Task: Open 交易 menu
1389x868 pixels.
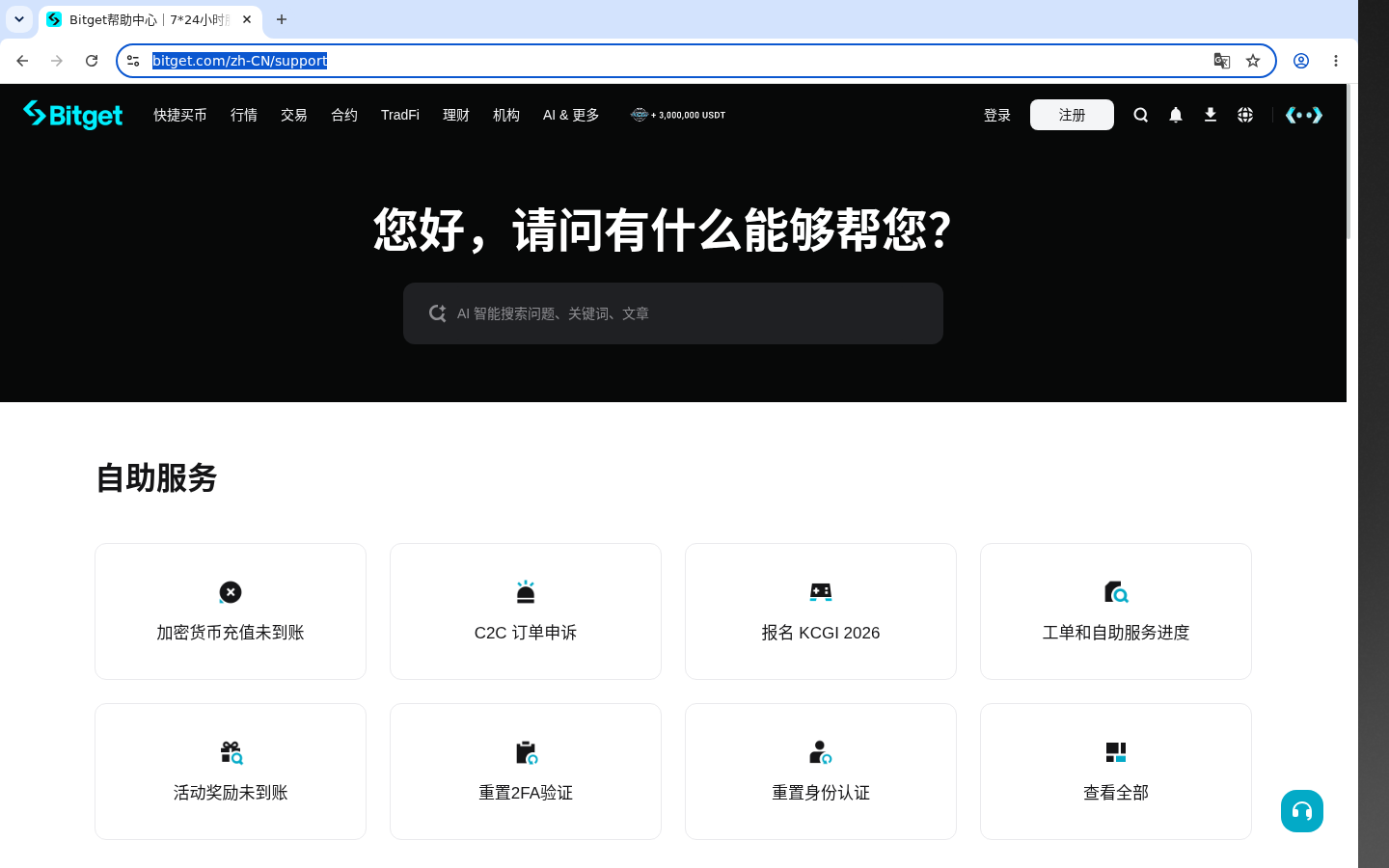Action: [294, 115]
